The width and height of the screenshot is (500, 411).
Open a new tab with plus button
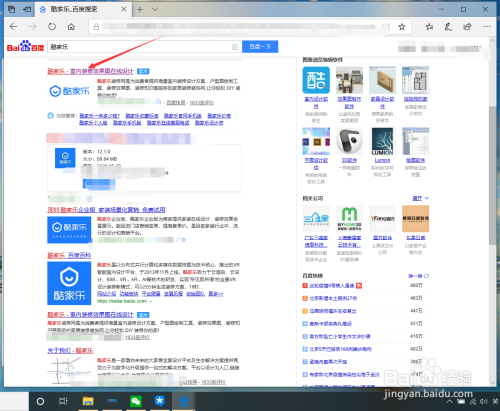click(140, 9)
